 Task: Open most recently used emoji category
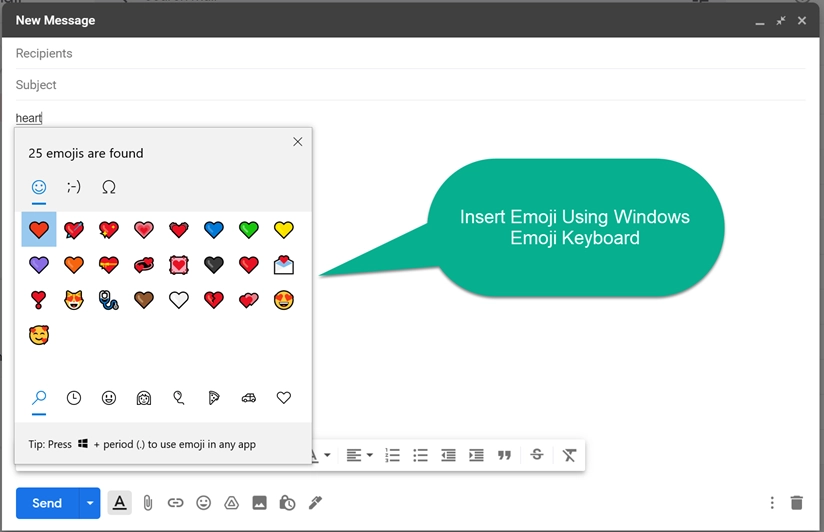(74, 398)
